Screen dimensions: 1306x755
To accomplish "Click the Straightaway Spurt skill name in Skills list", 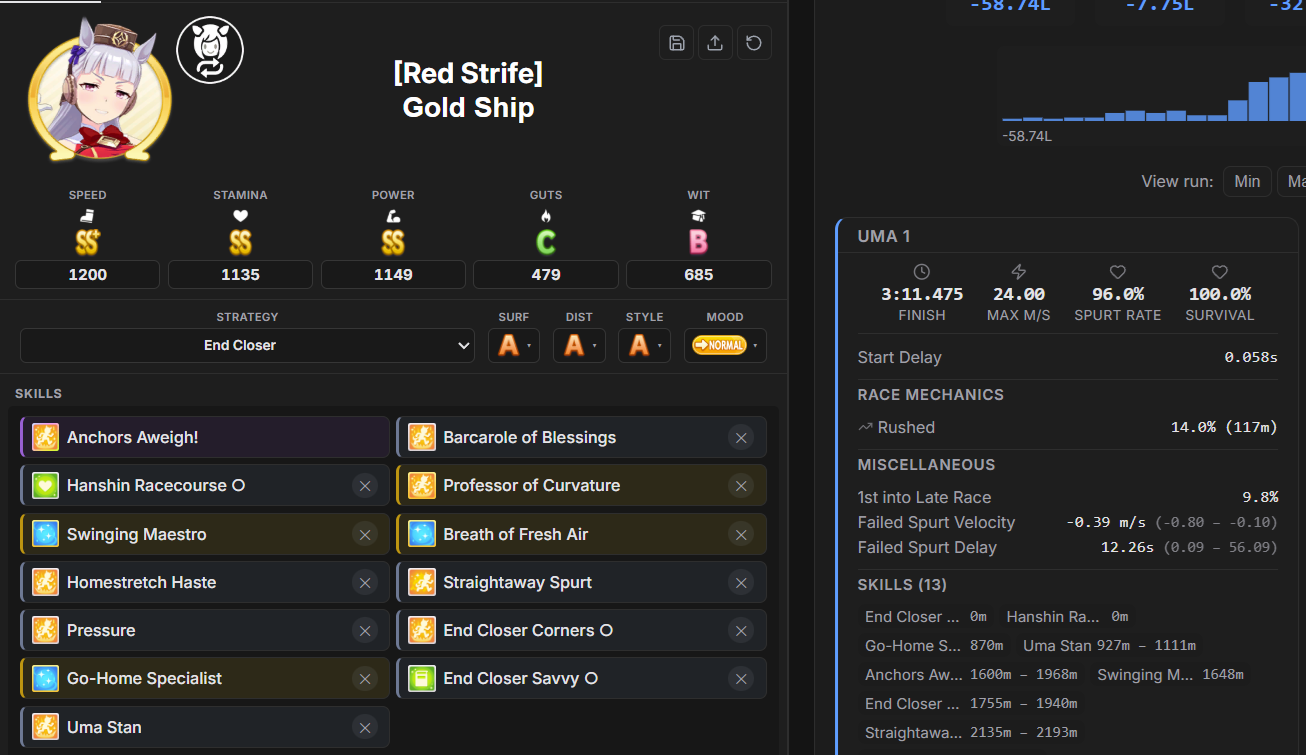I will [517, 582].
